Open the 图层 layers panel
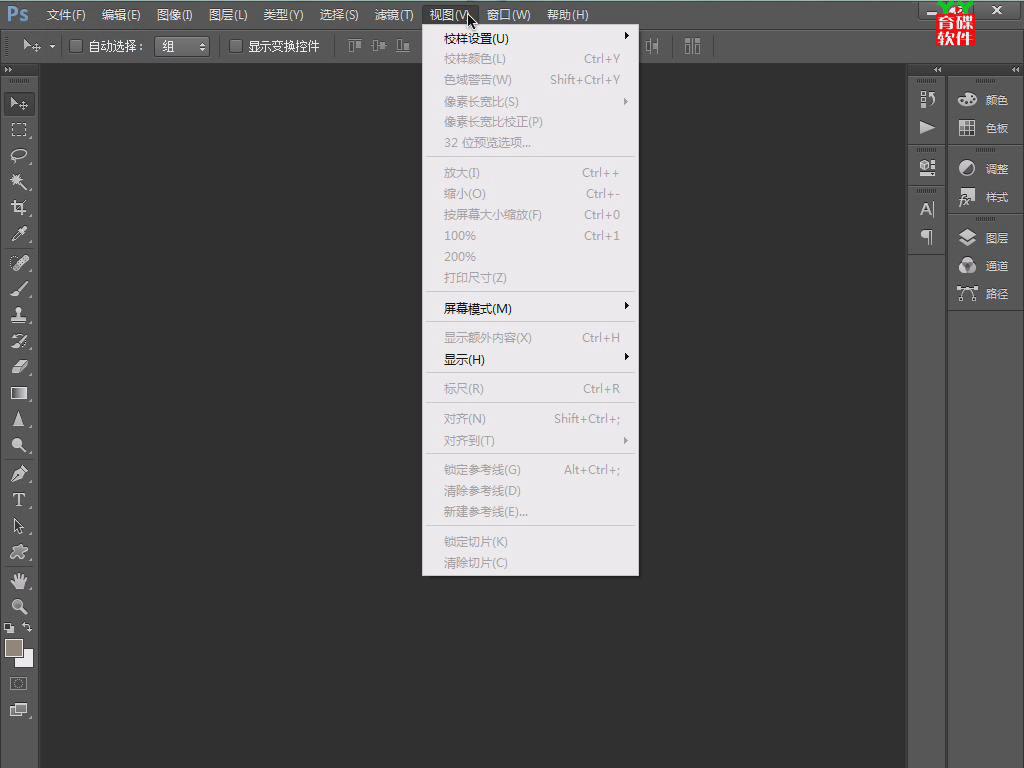Image resolution: width=1024 pixels, height=768 pixels. 984,238
